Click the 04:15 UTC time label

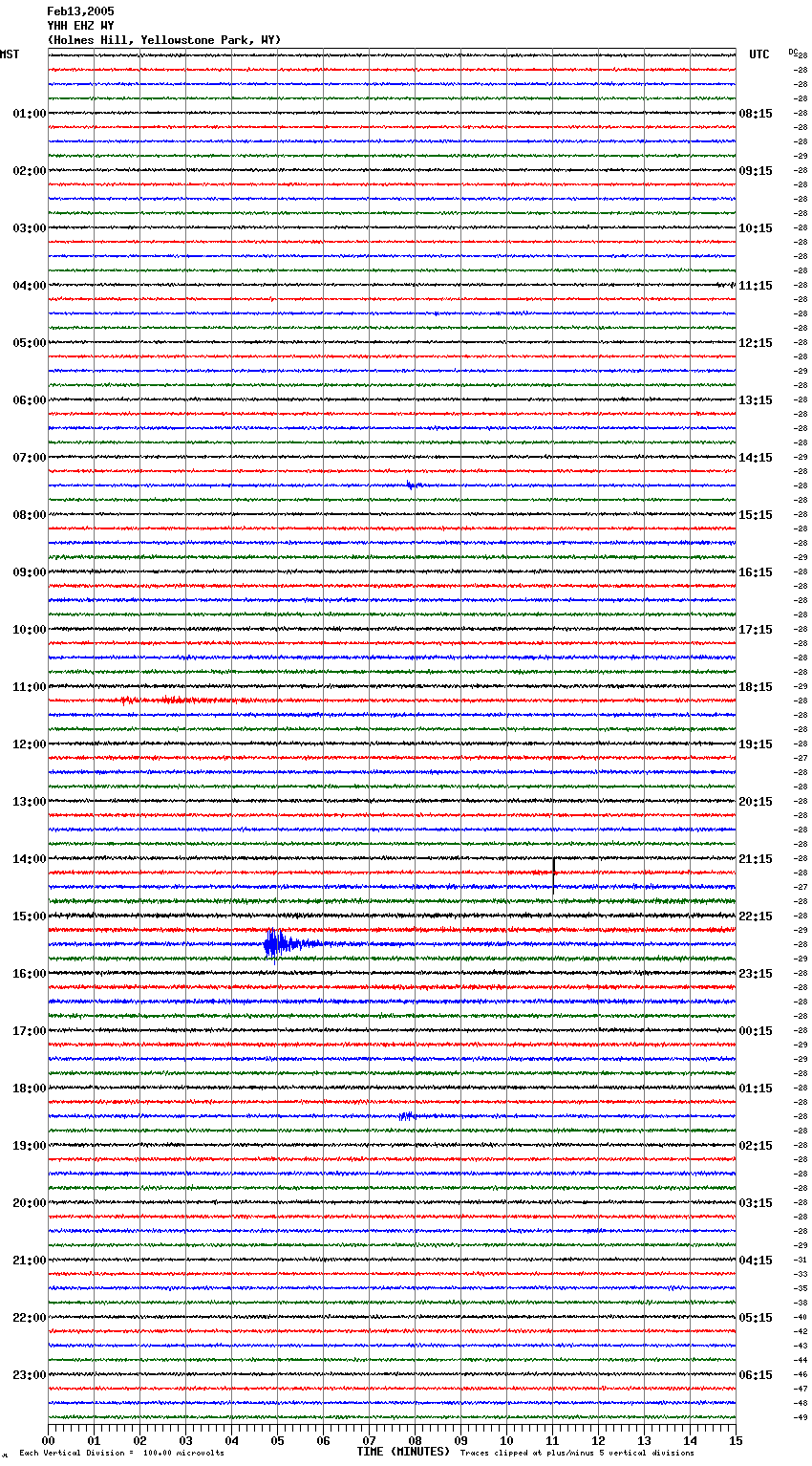(x=756, y=1261)
